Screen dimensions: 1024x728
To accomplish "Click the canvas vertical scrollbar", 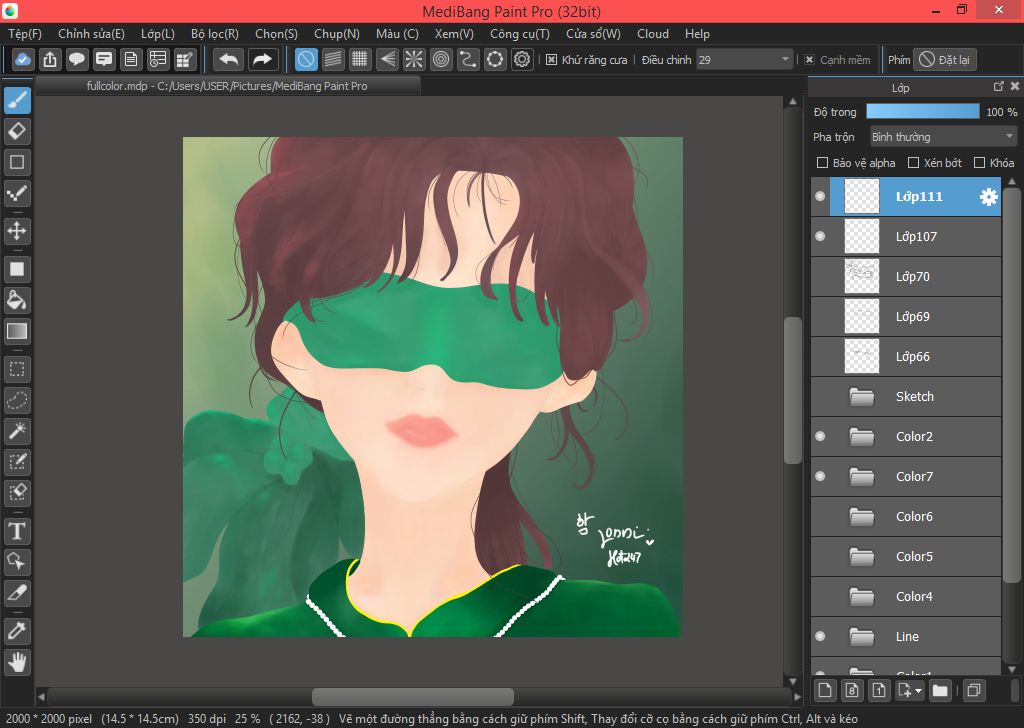I will pyautogui.click(x=793, y=390).
